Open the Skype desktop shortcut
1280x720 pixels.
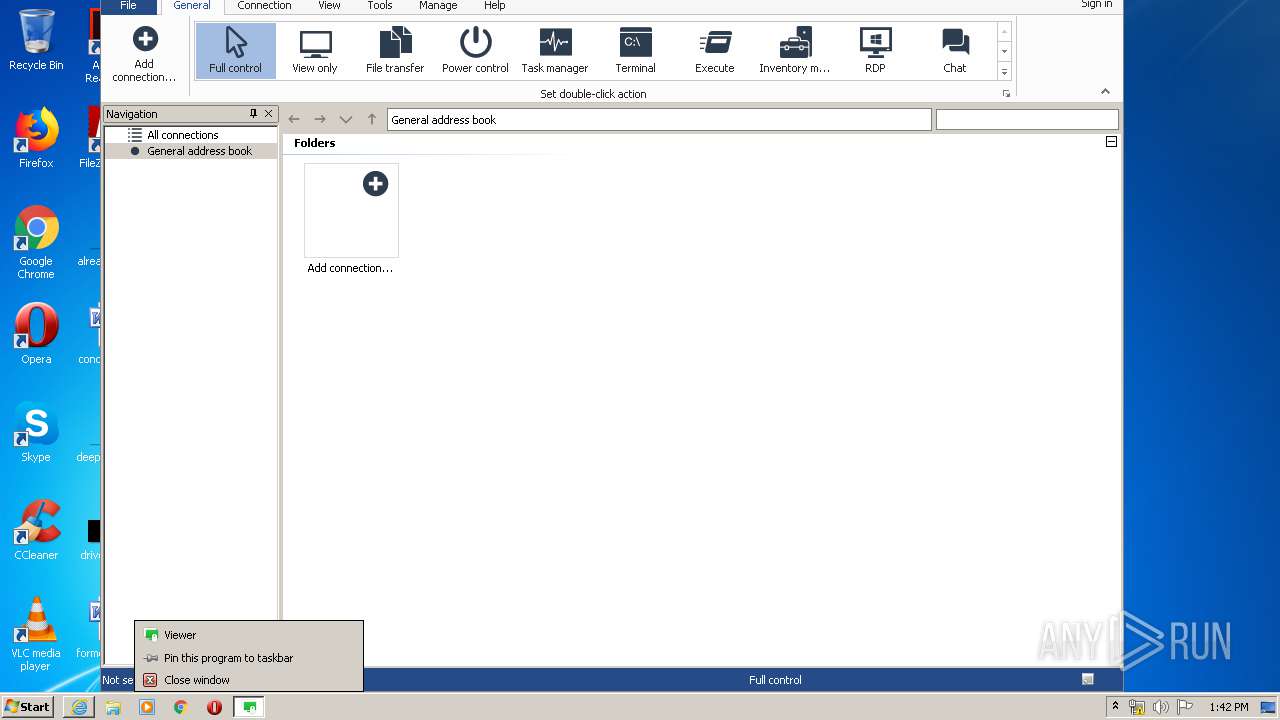pyautogui.click(x=36, y=432)
